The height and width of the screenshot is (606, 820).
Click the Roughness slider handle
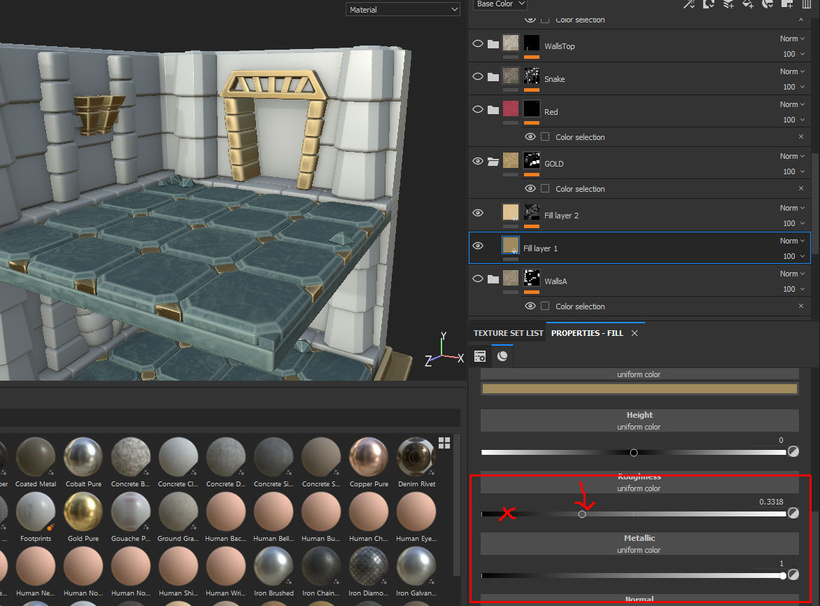pos(582,514)
